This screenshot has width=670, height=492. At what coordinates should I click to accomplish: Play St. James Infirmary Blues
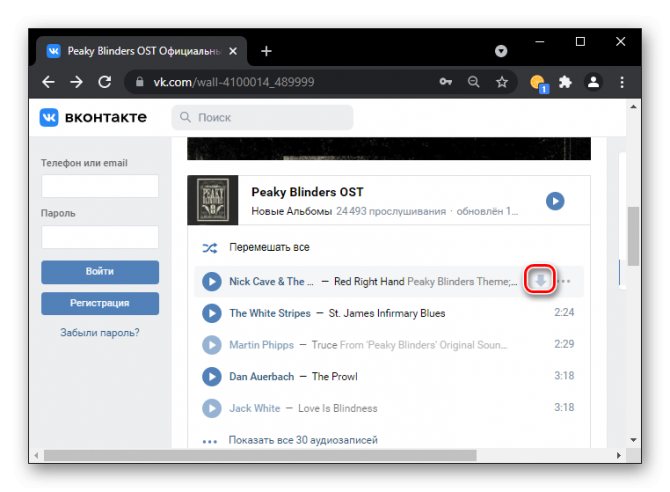212,313
